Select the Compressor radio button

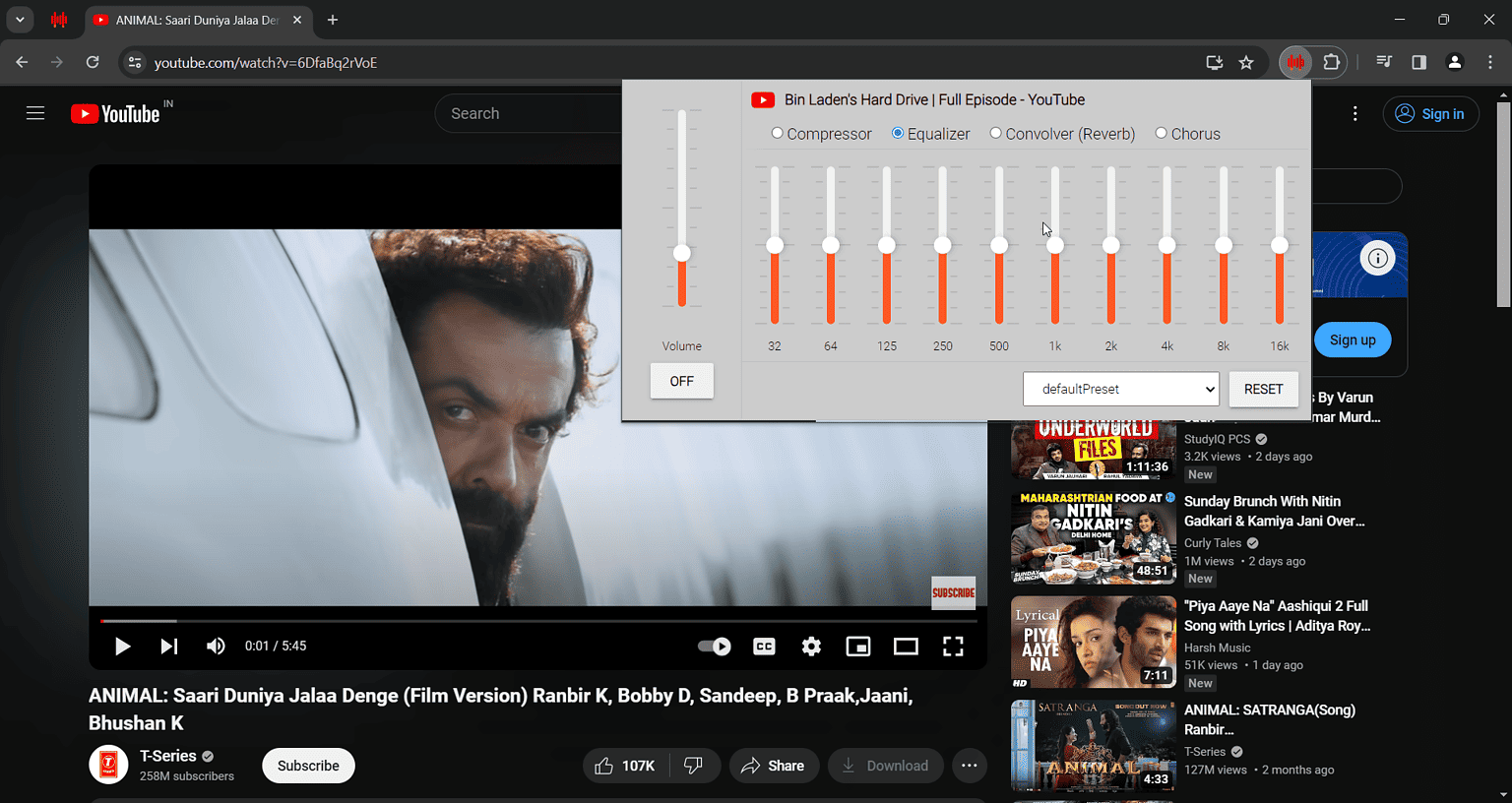pyautogui.click(x=777, y=133)
